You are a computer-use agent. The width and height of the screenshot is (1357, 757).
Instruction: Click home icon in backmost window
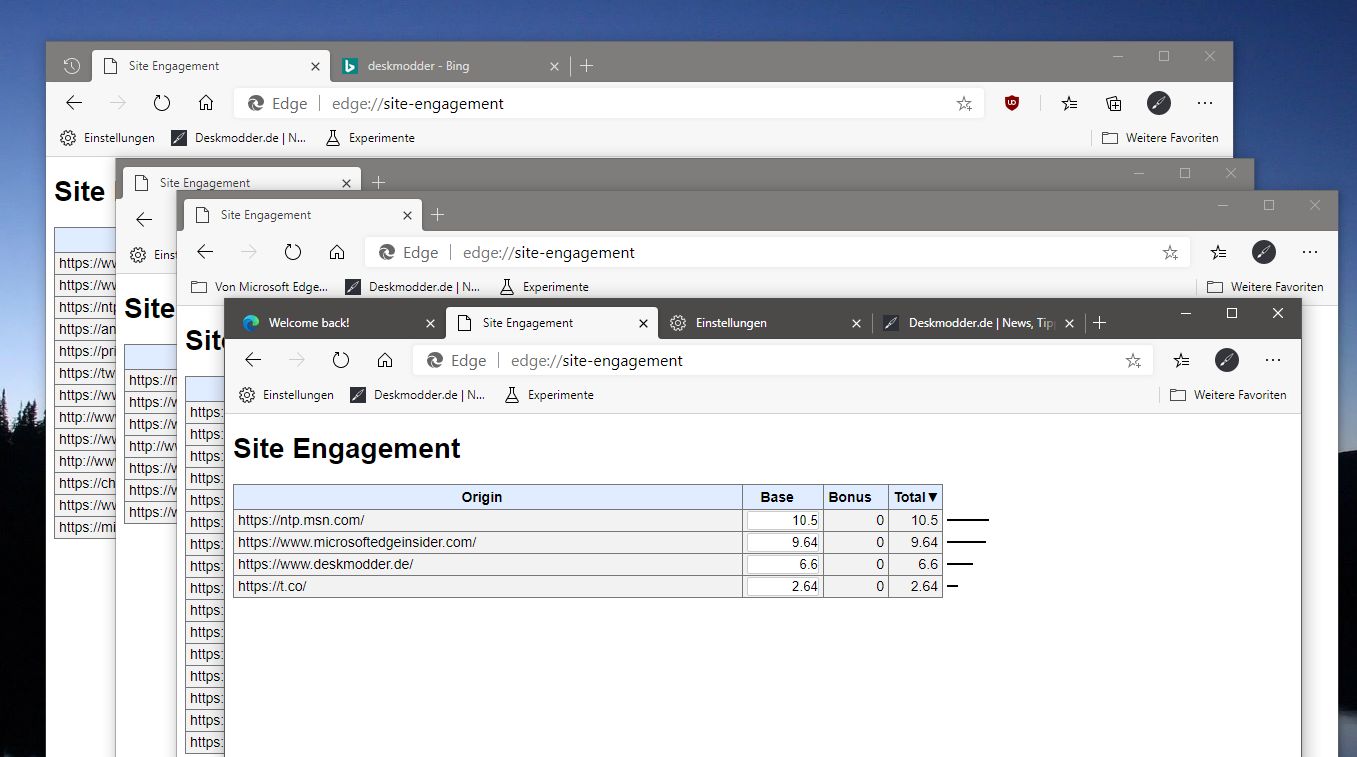pyautogui.click(x=206, y=102)
